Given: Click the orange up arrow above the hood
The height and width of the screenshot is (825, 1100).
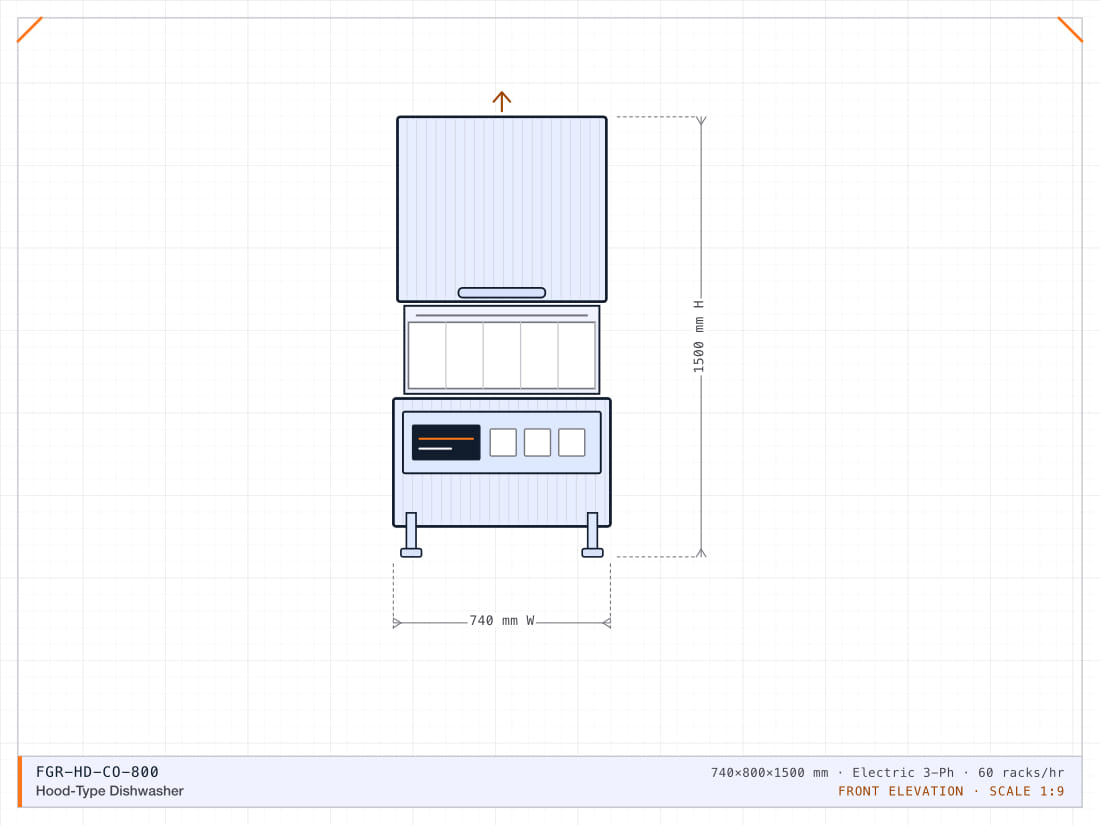Looking at the screenshot, I should tap(502, 102).
